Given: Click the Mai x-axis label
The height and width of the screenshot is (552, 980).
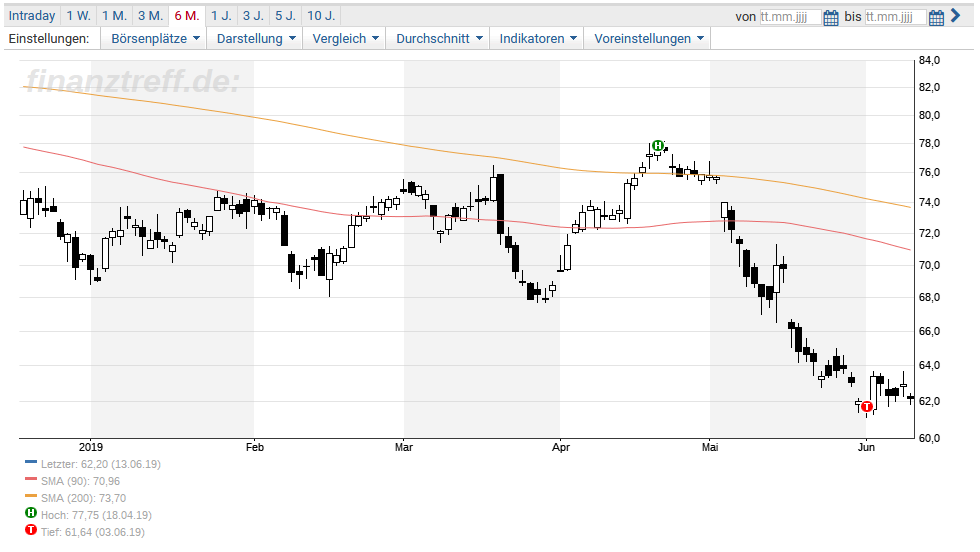Looking at the screenshot, I should click(x=710, y=447).
